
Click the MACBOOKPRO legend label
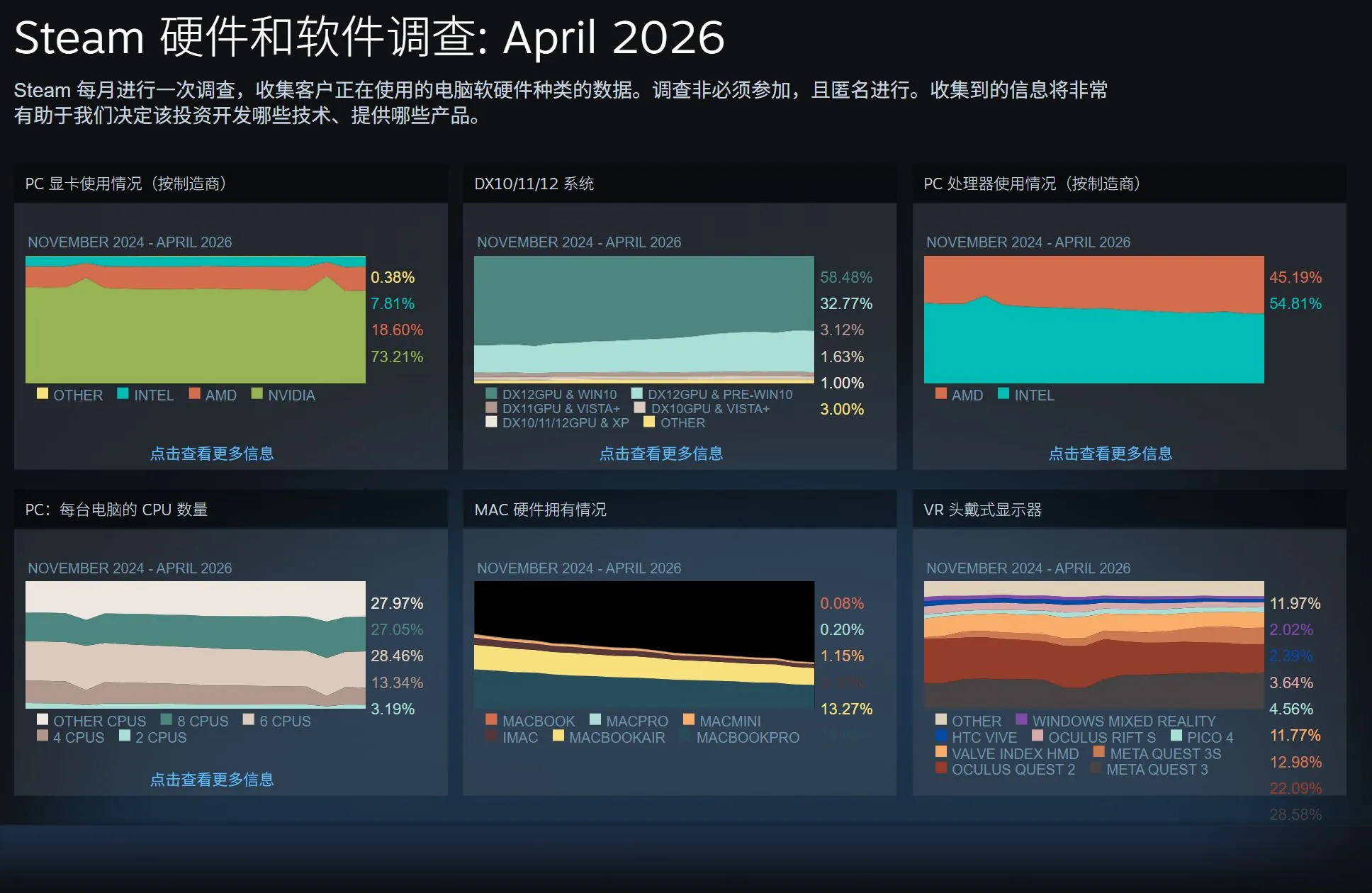[x=748, y=738]
